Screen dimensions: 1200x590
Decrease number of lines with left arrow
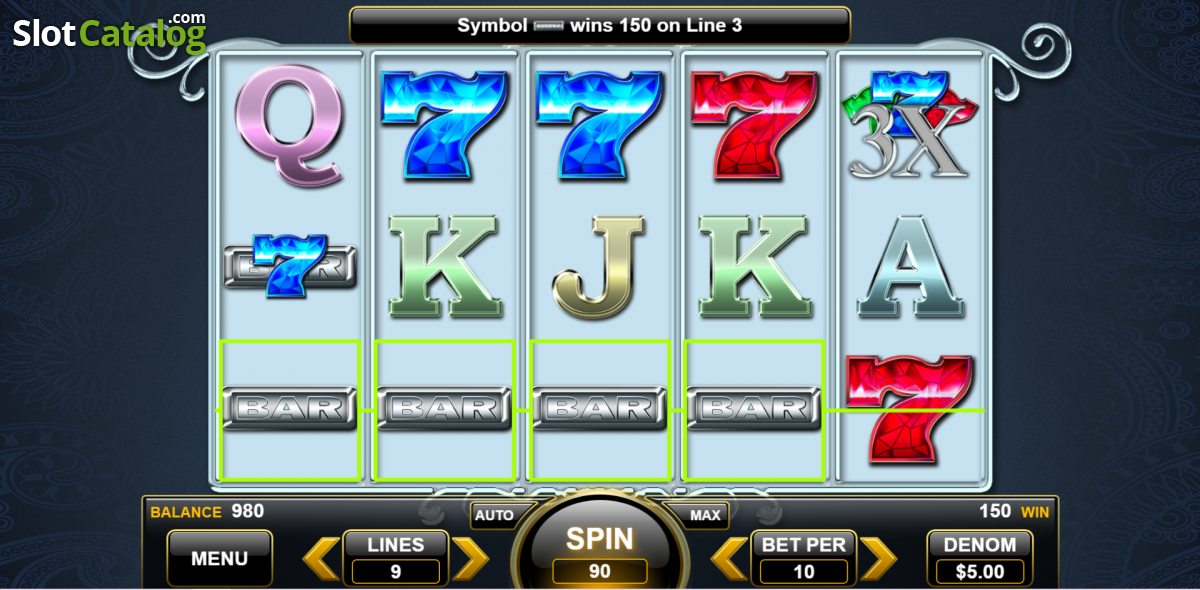[321, 559]
